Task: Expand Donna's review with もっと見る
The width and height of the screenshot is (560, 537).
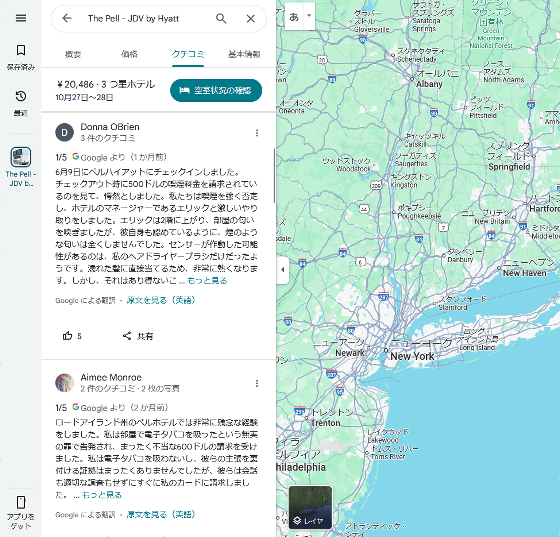Action: point(207,281)
